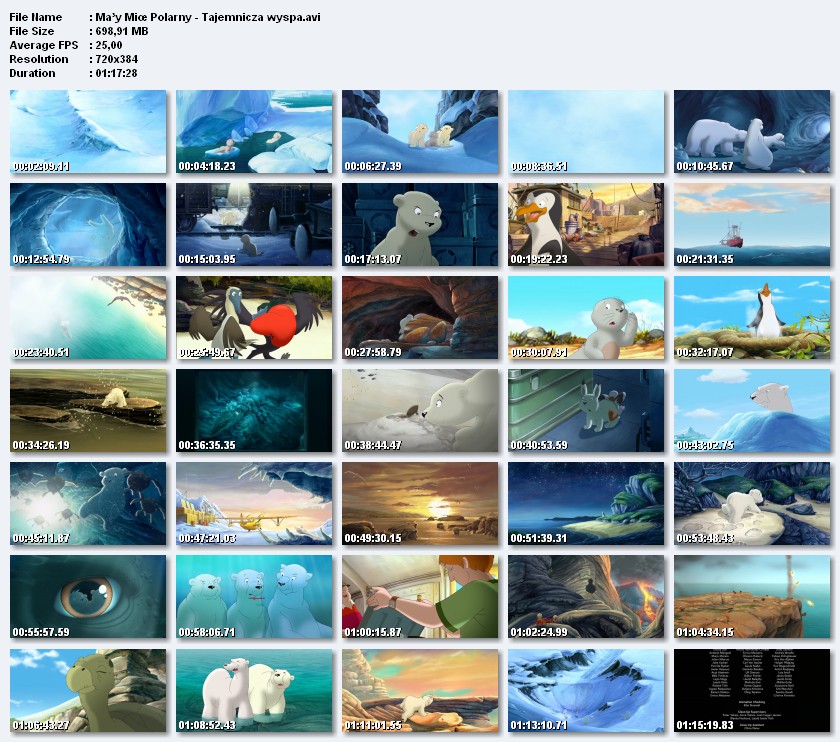Click the resolution value 720x384
Viewport: 840px width, 742px height.
117,59
